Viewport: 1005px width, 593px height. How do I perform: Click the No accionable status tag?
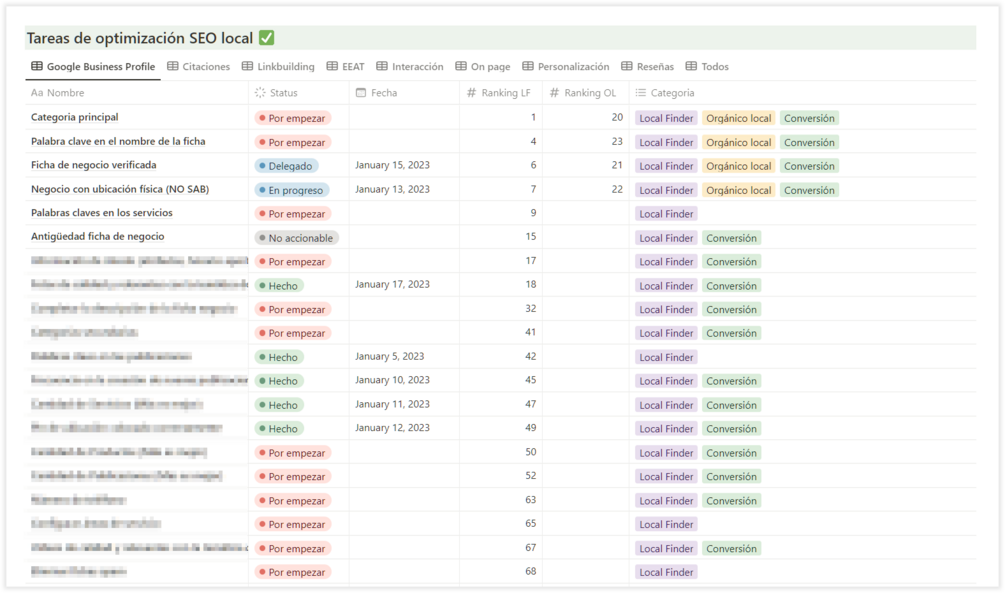tap(297, 238)
